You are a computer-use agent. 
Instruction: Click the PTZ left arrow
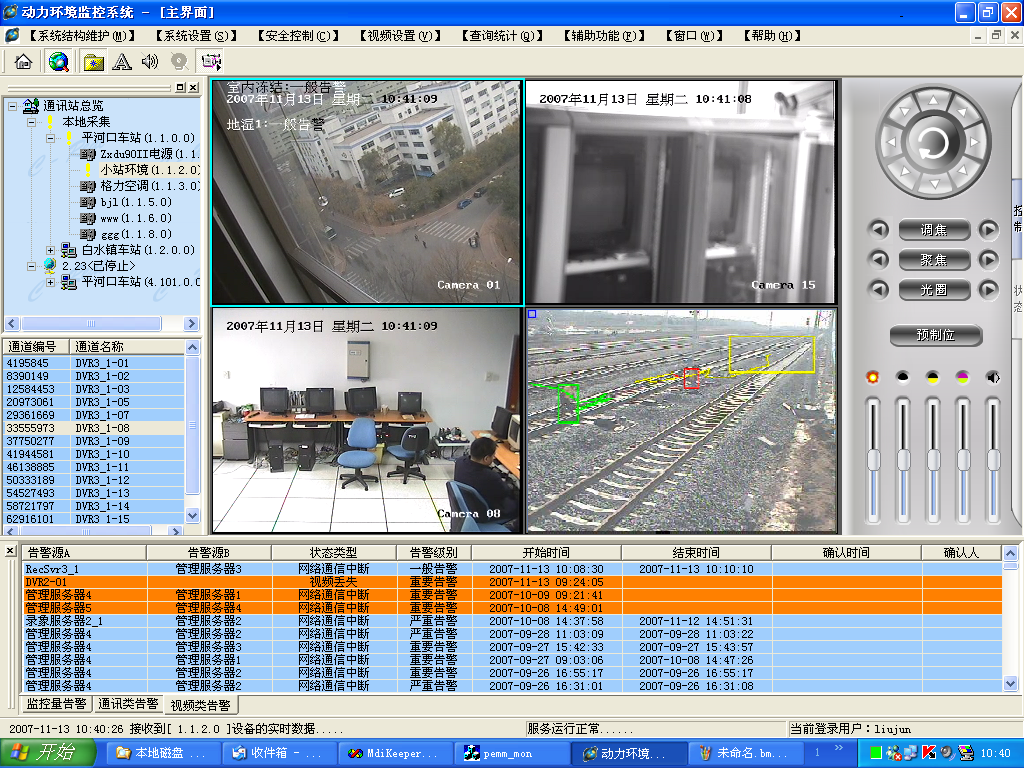click(891, 142)
